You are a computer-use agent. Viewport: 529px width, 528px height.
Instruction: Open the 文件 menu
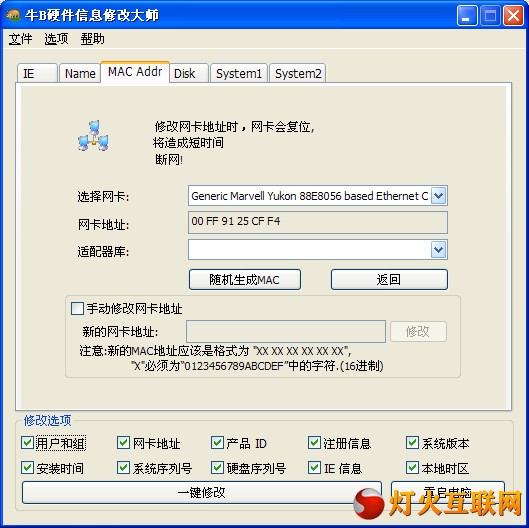click(20, 39)
